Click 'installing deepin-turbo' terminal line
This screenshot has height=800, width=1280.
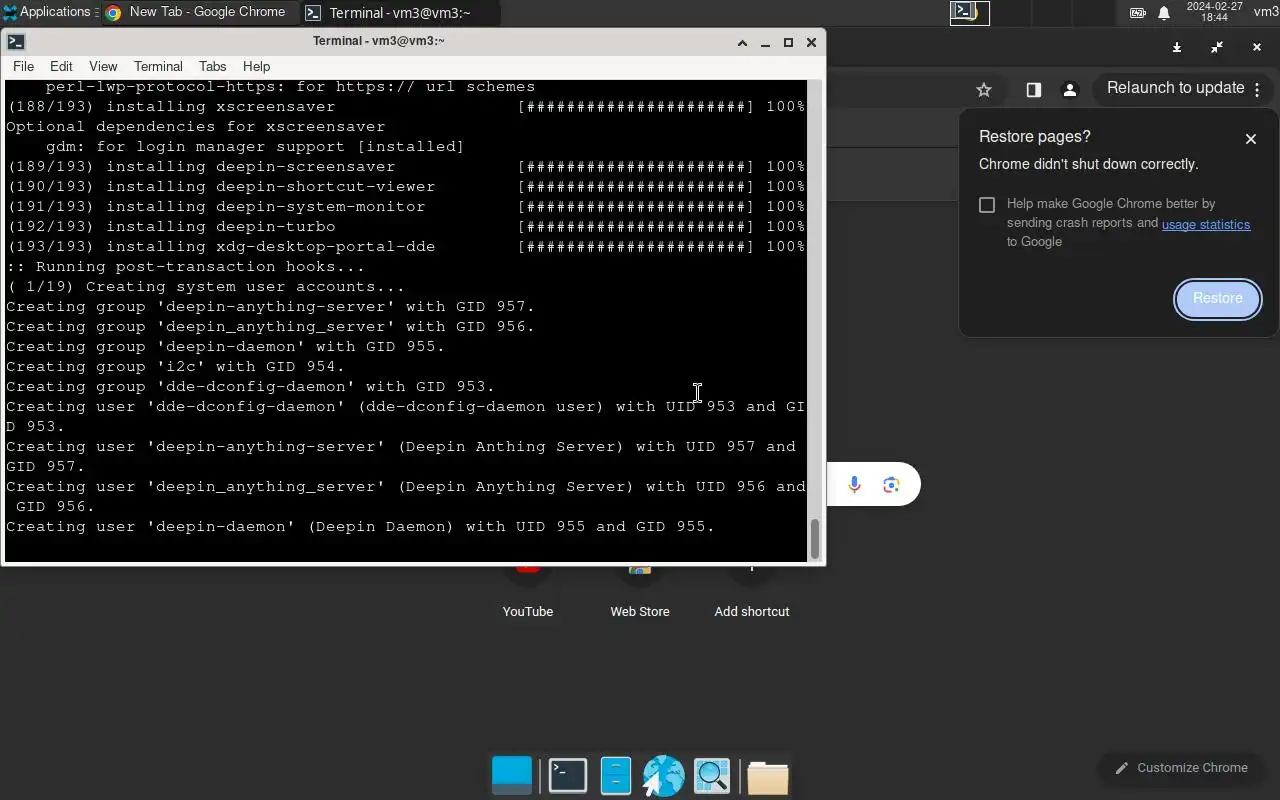pos(405,227)
